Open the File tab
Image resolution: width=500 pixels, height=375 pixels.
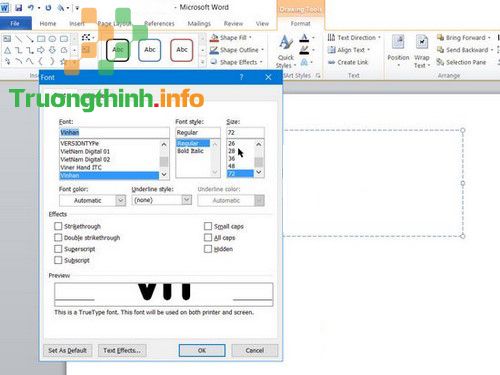[15, 24]
